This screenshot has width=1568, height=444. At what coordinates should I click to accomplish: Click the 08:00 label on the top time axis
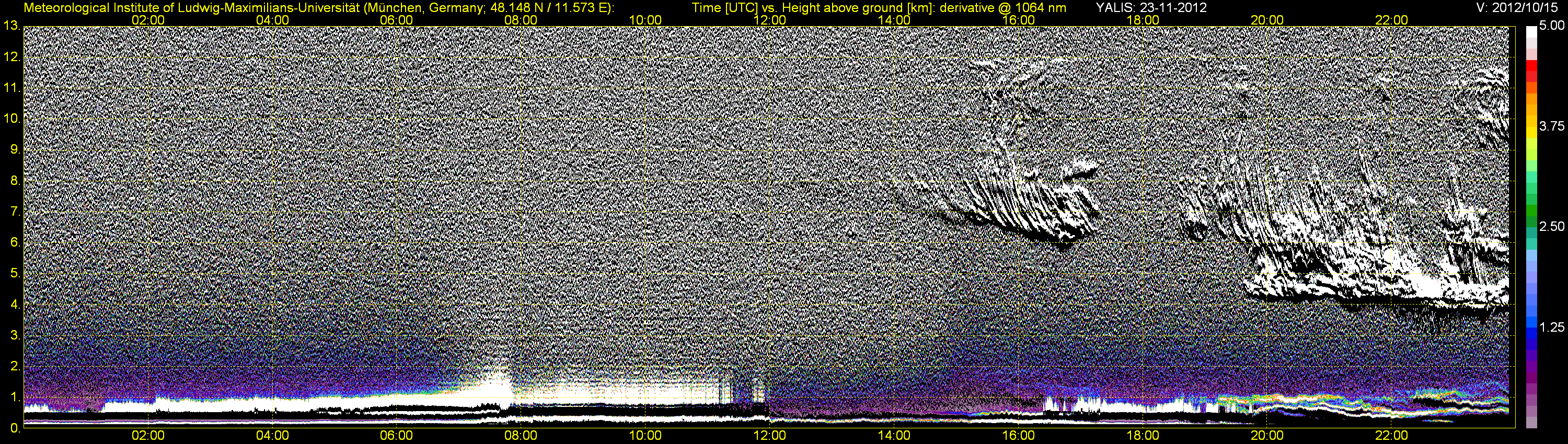(521, 20)
